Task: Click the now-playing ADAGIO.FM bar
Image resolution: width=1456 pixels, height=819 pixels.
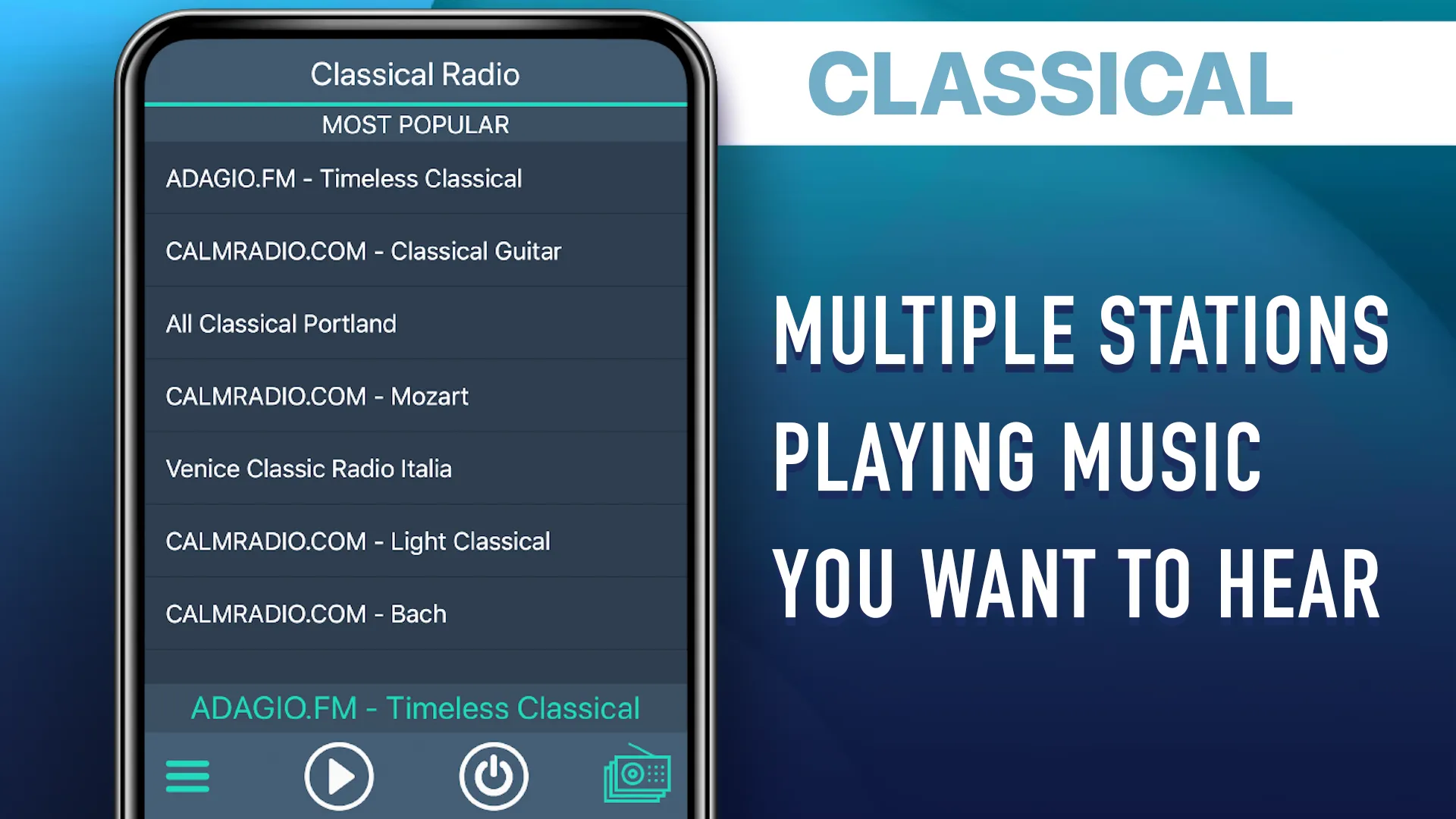Action: (x=415, y=708)
